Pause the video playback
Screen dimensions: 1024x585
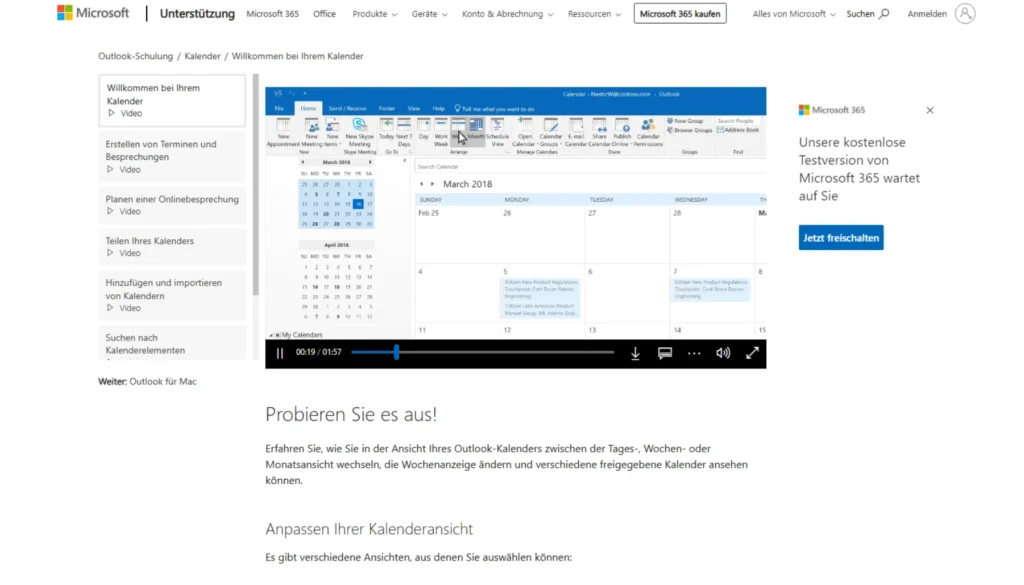pyautogui.click(x=280, y=353)
